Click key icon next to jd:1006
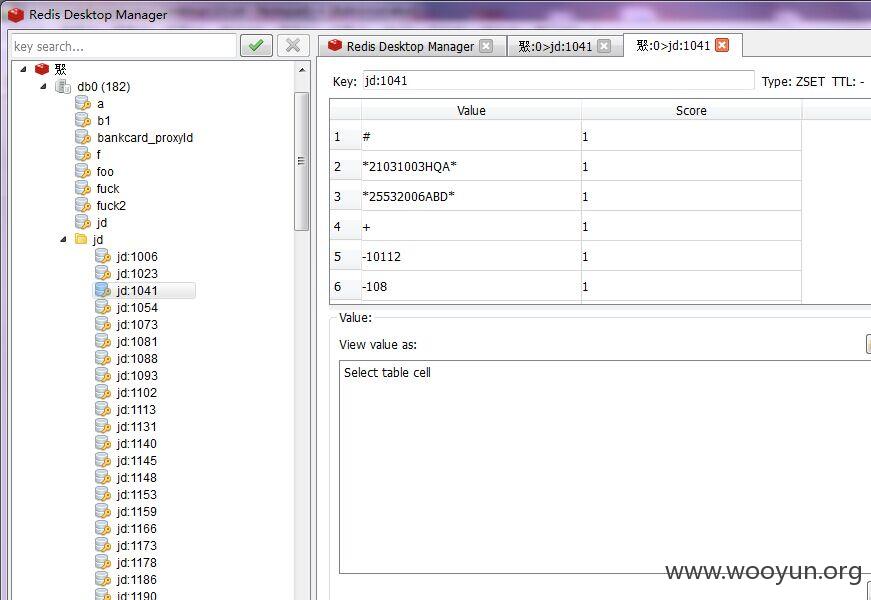Viewport: 871px width, 600px height. click(x=103, y=256)
